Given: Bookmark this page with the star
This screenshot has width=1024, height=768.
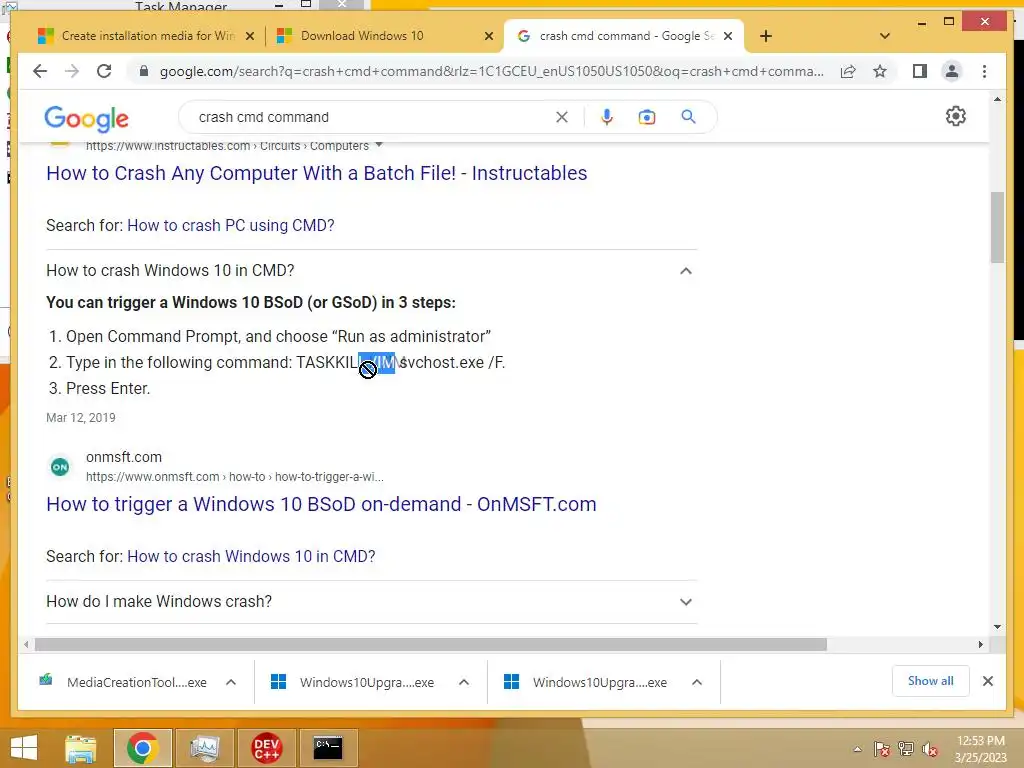Looking at the screenshot, I should coord(880,71).
